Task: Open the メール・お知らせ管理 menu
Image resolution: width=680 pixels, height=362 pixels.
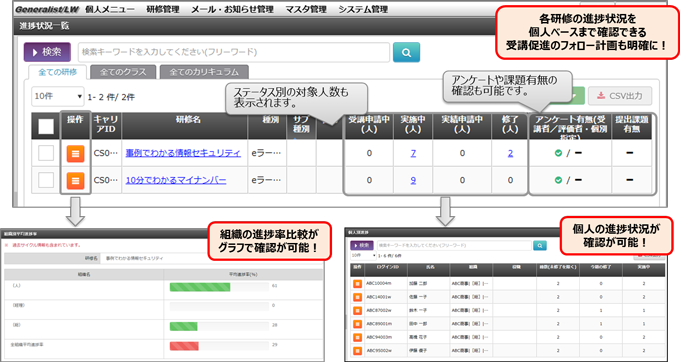Action: click(x=232, y=9)
